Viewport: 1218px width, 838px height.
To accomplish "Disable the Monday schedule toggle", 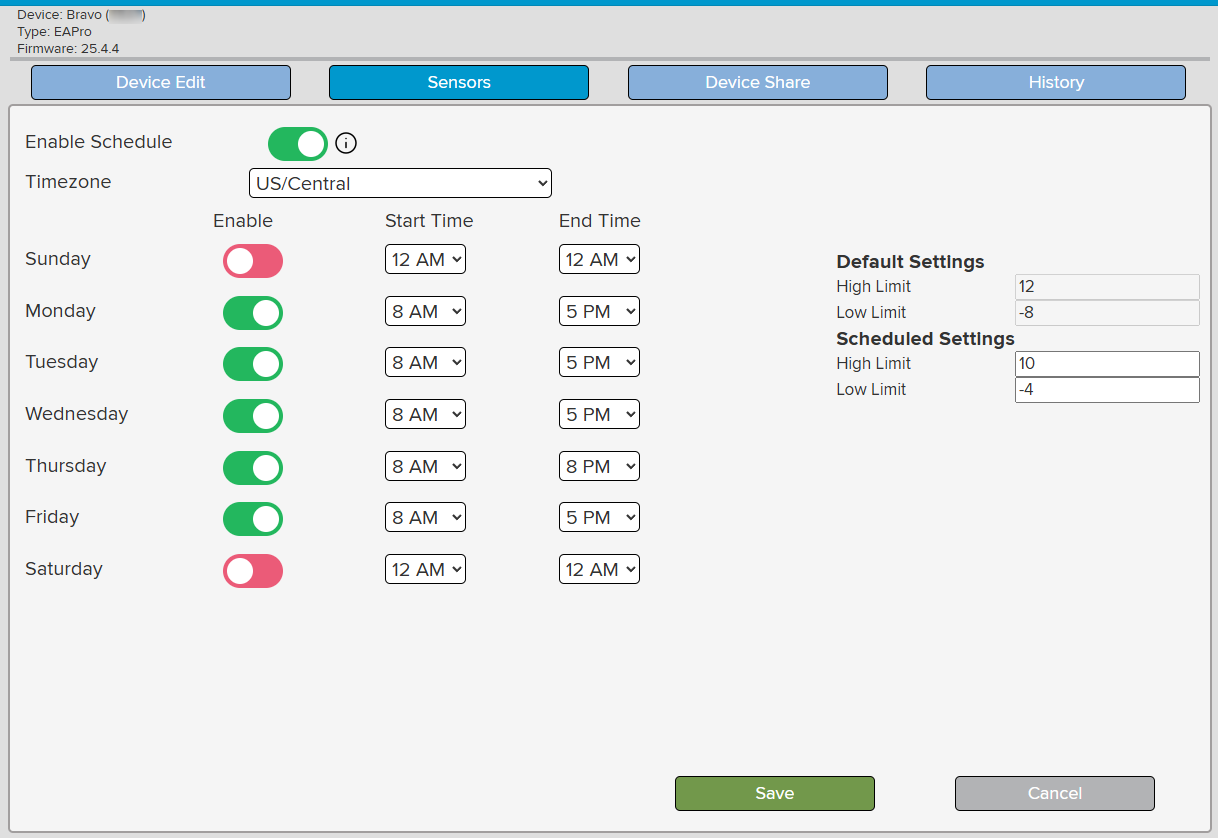I will tap(253, 313).
